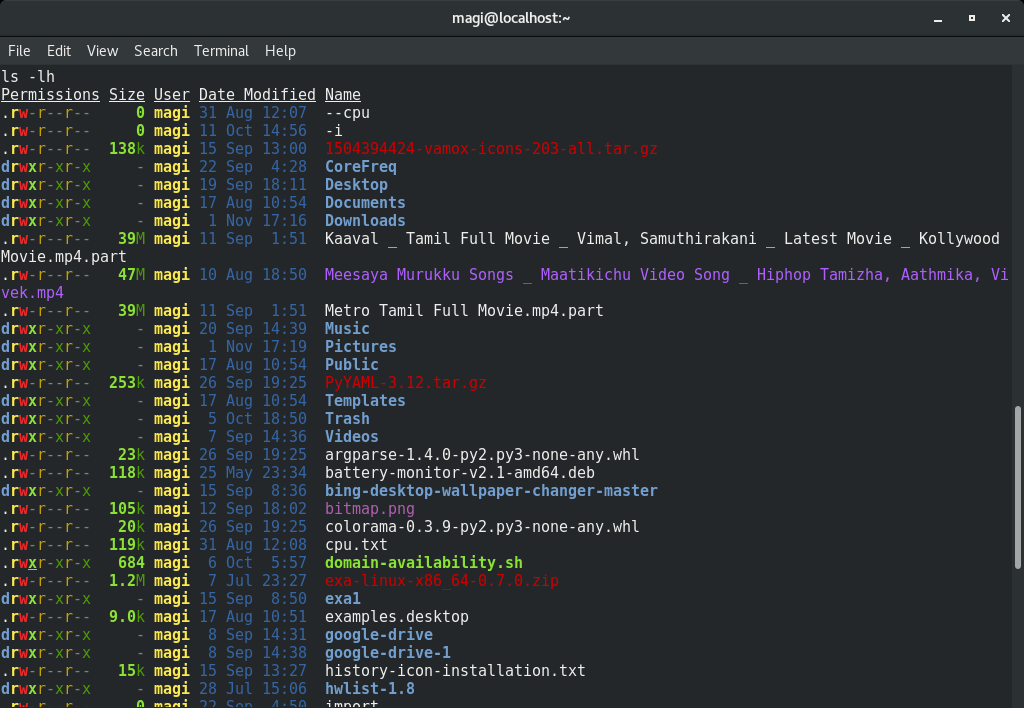Click the magi@localhost title bar text
The image size is (1024, 708).
(x=511, y=18)
